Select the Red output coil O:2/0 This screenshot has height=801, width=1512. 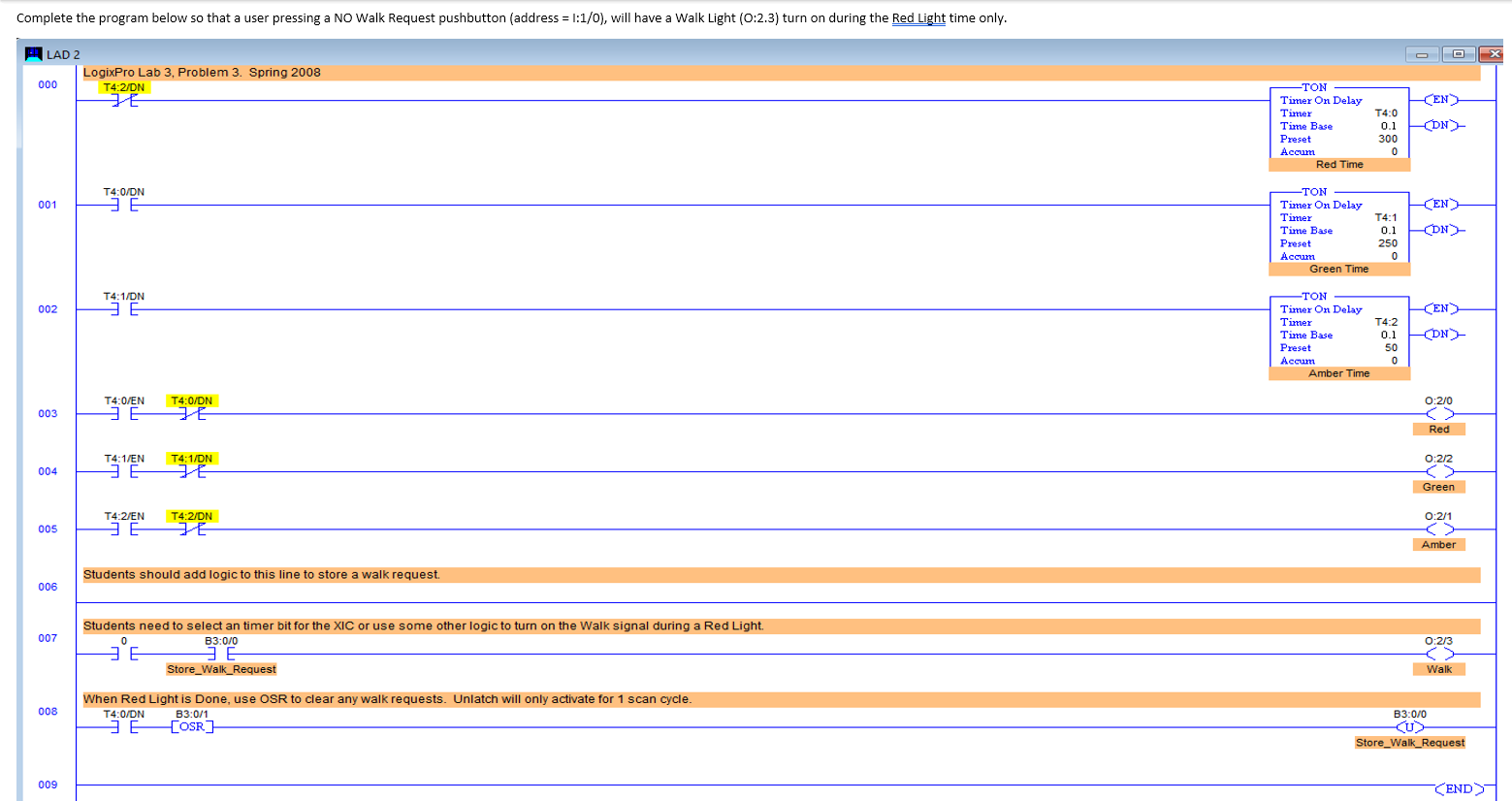point(1439,412)
